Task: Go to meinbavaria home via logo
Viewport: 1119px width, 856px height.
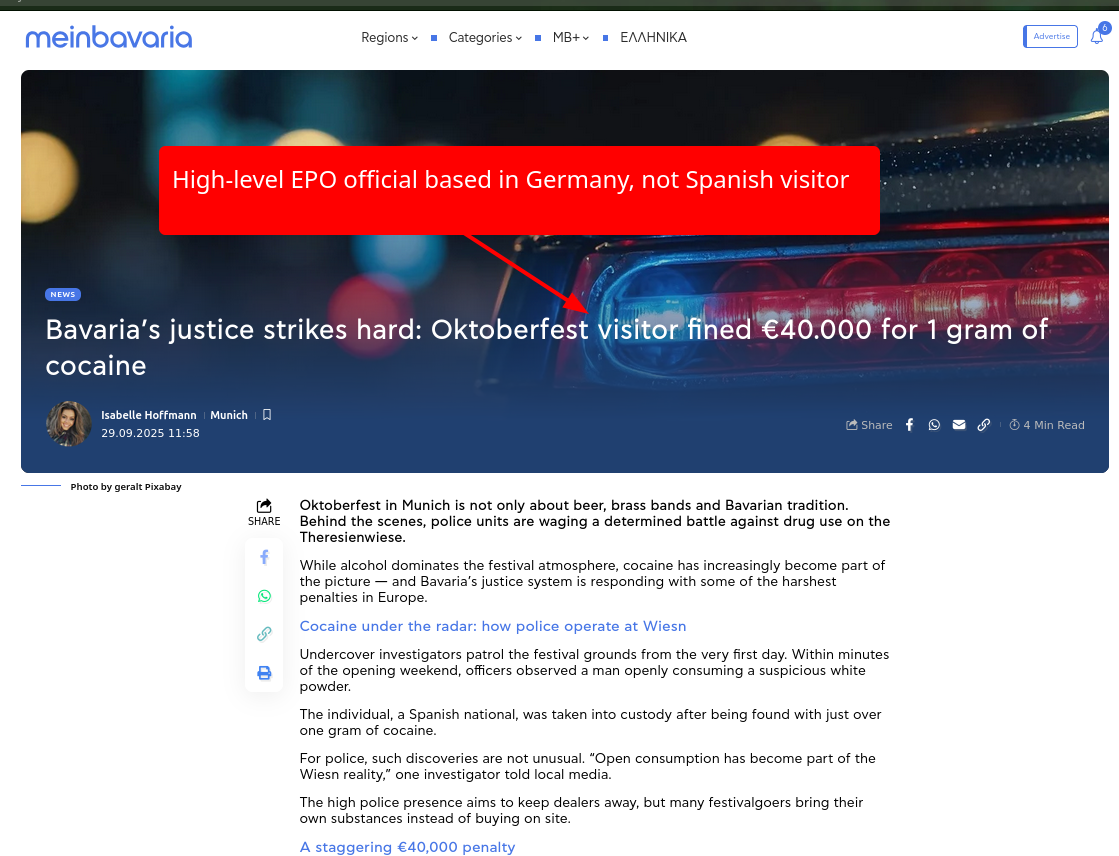Action: 108,38
